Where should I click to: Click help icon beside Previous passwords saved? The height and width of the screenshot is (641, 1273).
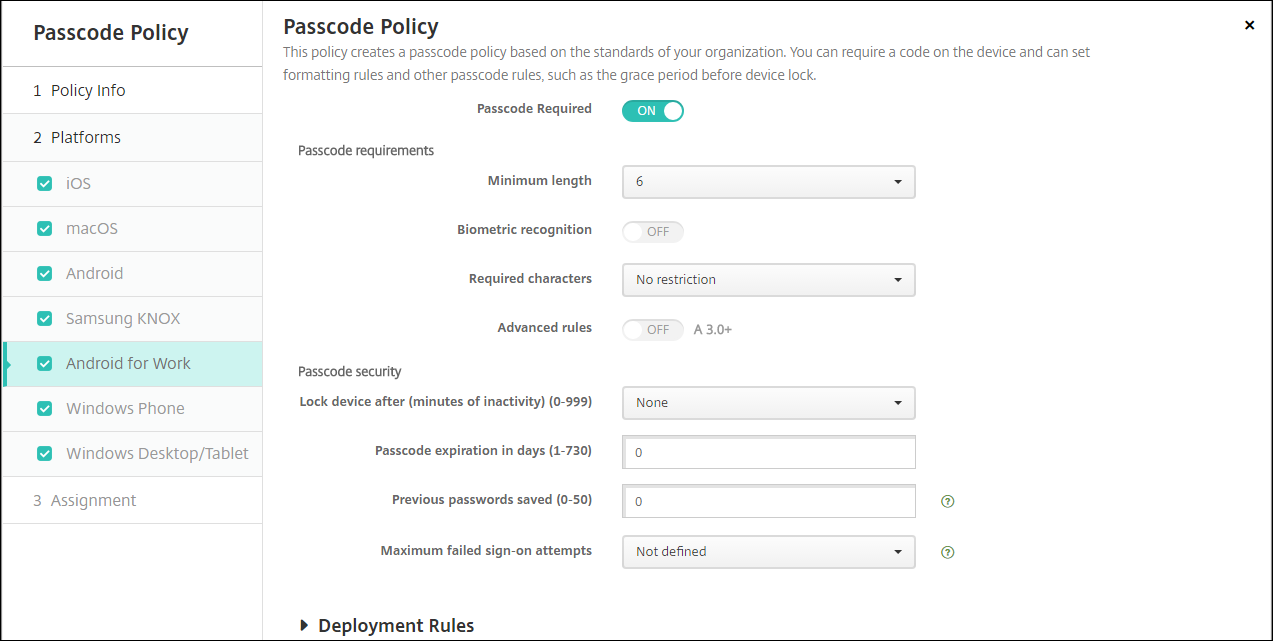tap(948, 501)
